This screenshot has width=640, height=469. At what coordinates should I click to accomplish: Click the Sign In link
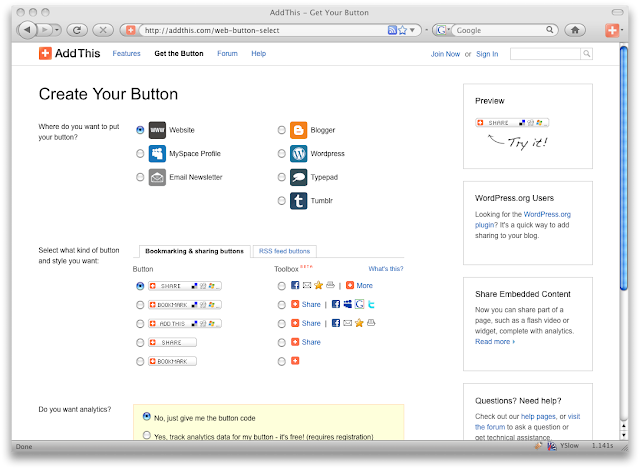487,53
